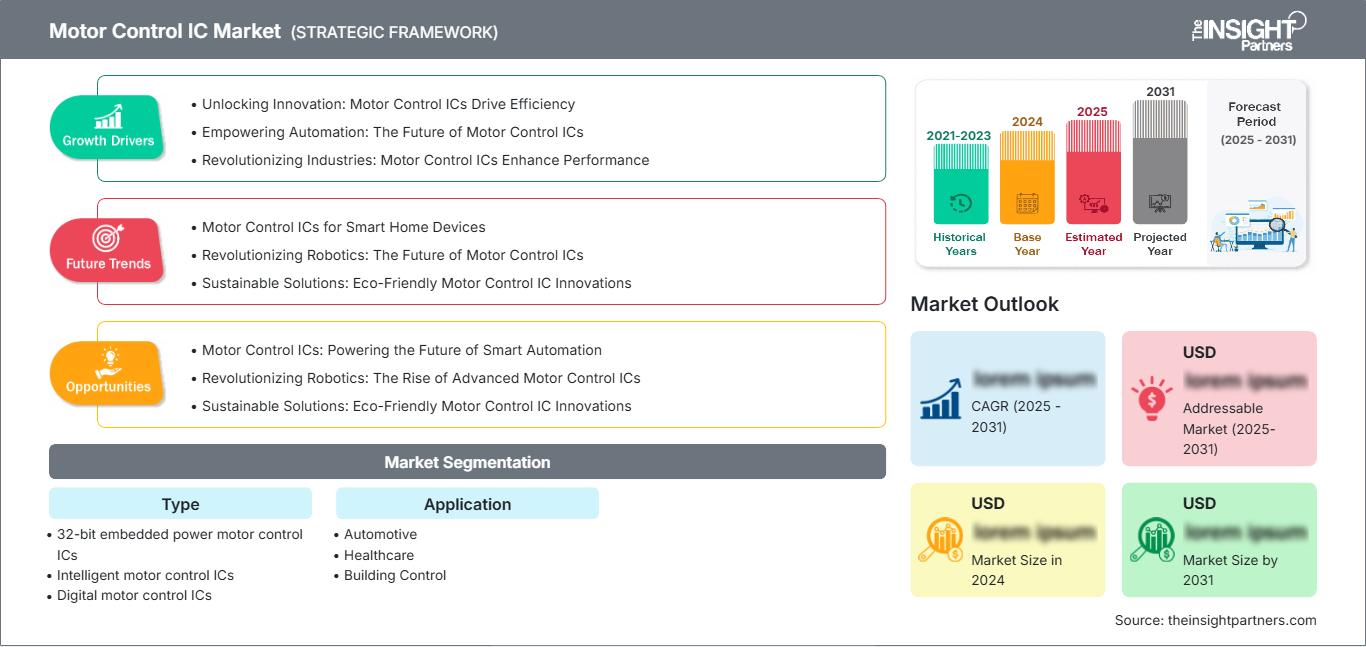Select the Future Trends label
The width and height of the screenshot is (1366, 647).
pyautogui.click(x=108, y=264)
